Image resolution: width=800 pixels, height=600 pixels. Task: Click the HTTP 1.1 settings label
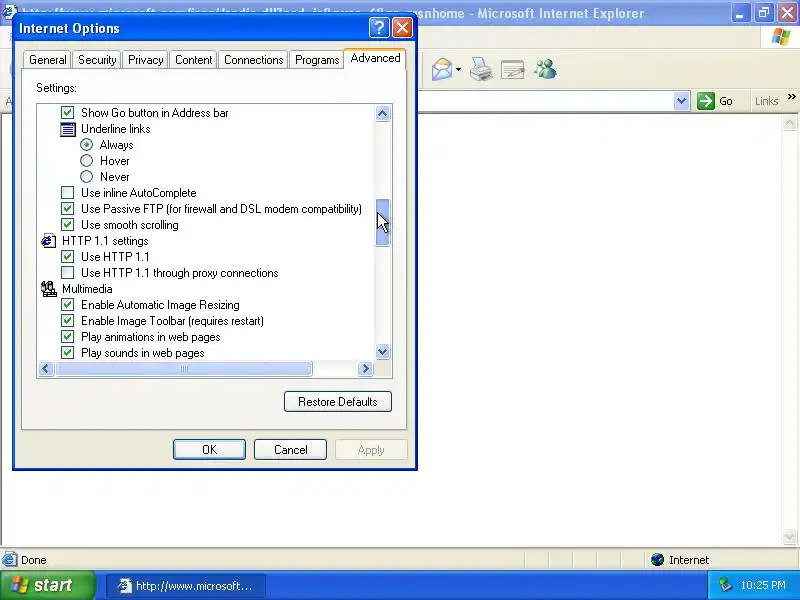click(x=105, y=241)
